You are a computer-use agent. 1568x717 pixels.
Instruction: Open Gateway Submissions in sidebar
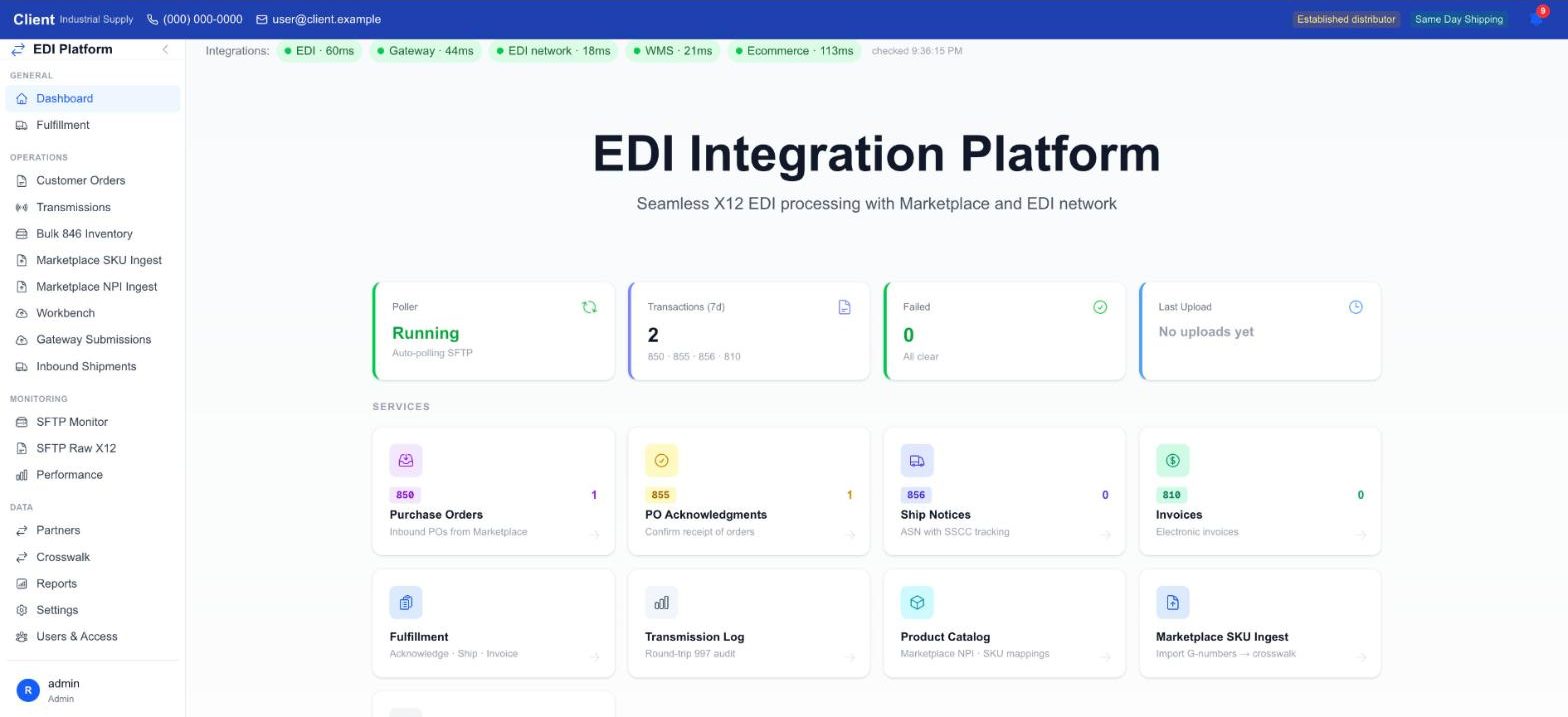click(x=93, y=340)
